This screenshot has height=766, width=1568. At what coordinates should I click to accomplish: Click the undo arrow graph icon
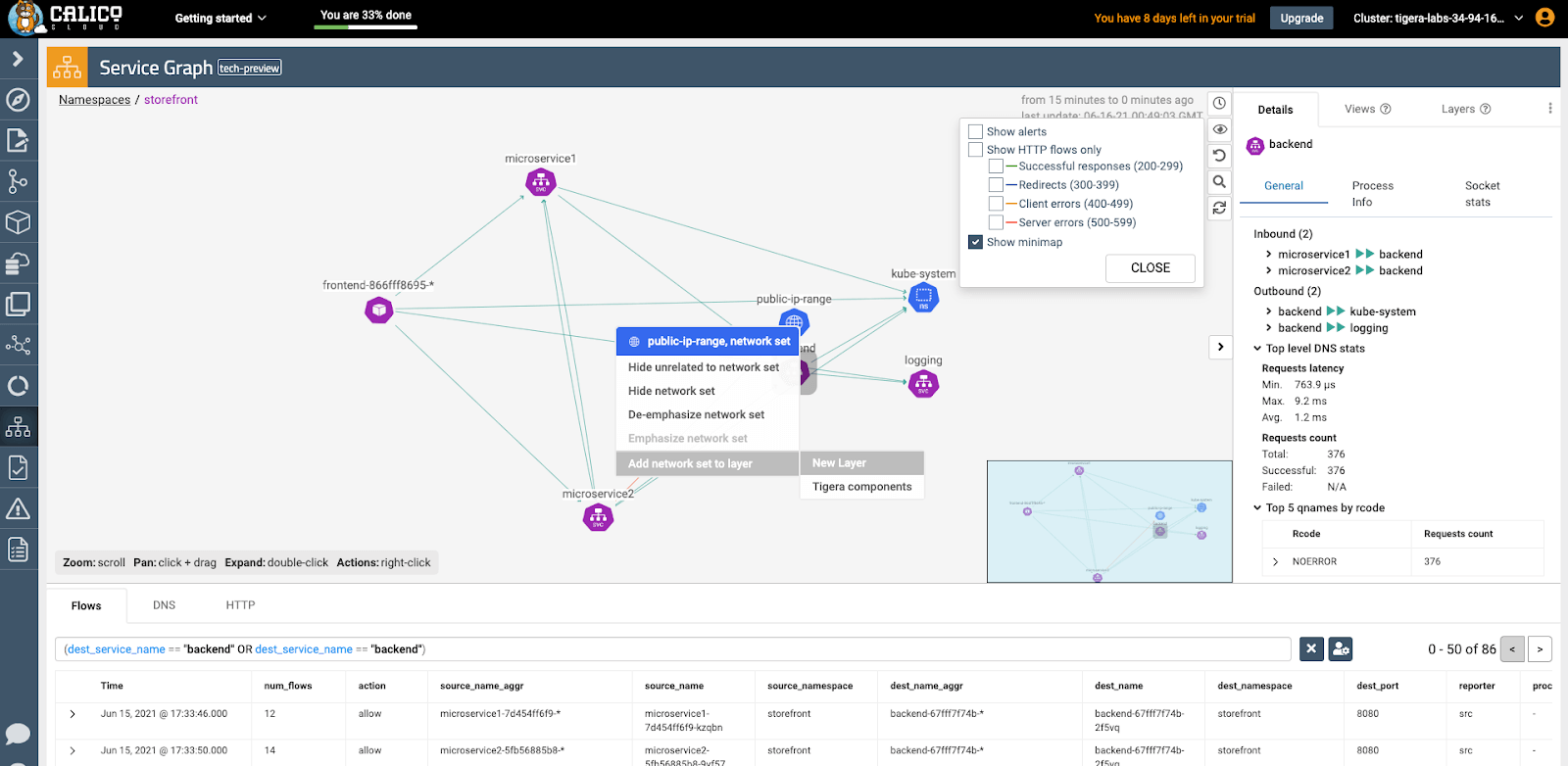click(1219, 155)
